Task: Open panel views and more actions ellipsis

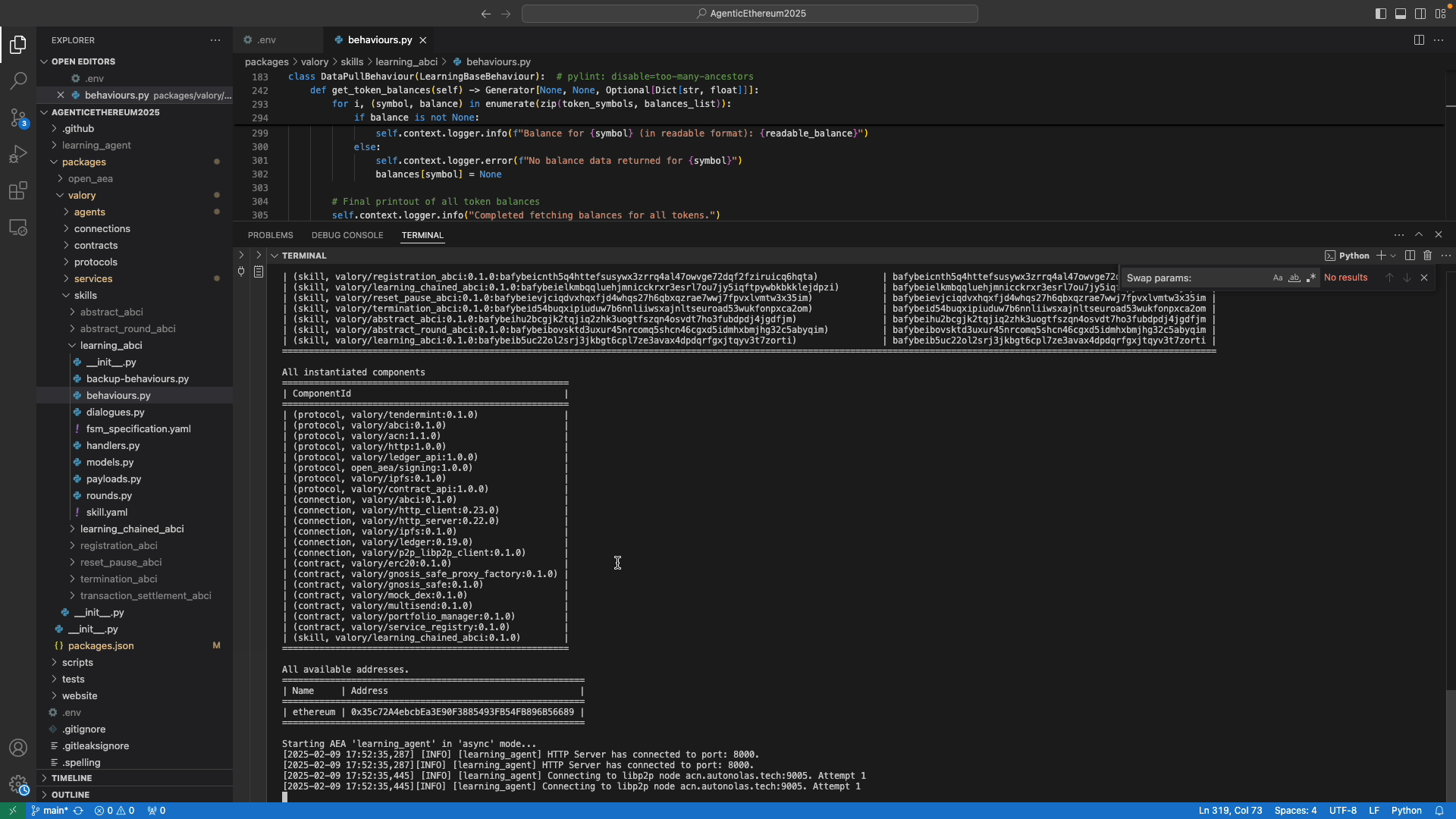Action: point(1398,235)
